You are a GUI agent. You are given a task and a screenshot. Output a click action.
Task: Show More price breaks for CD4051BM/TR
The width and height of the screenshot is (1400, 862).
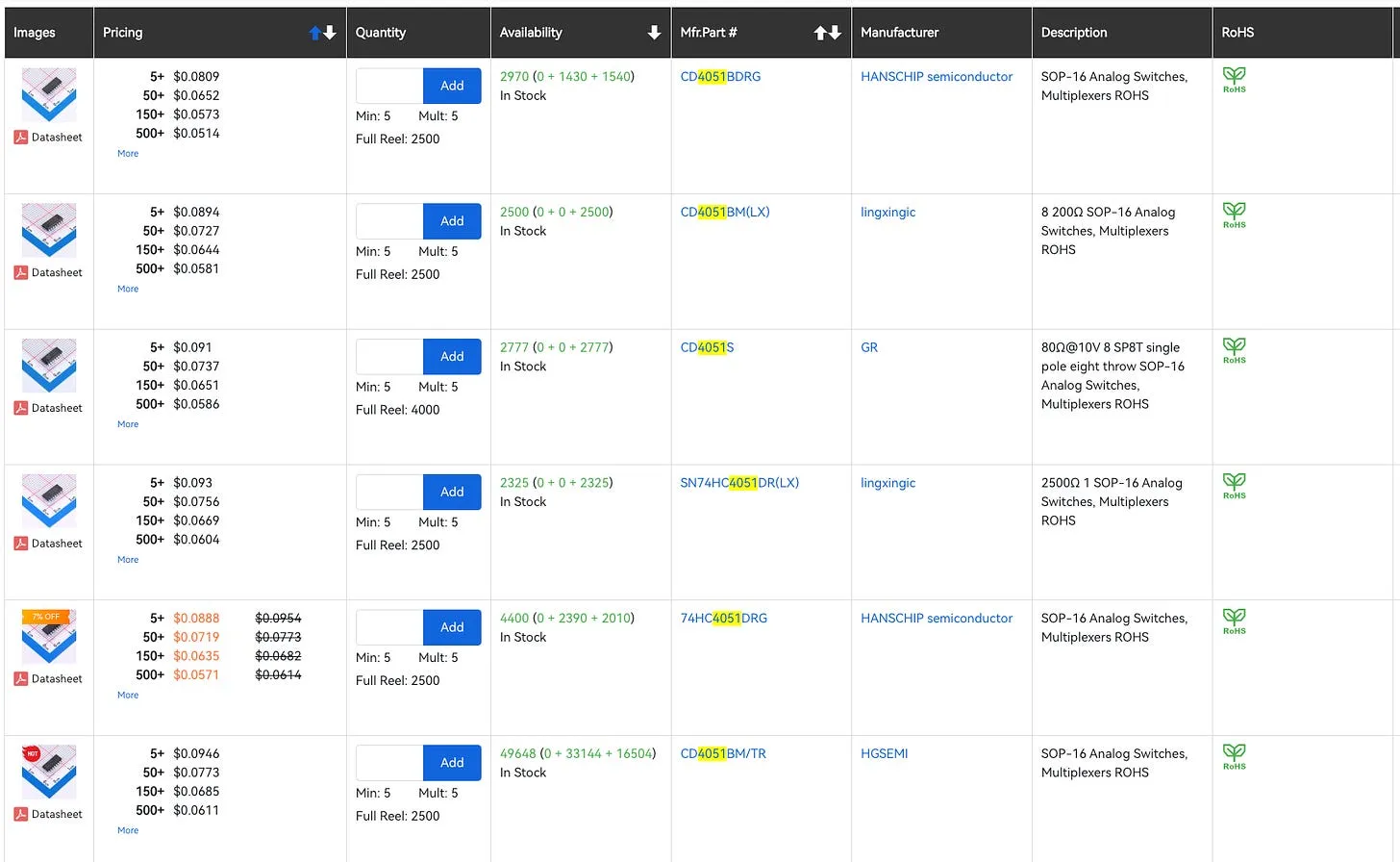coord(128,831)
